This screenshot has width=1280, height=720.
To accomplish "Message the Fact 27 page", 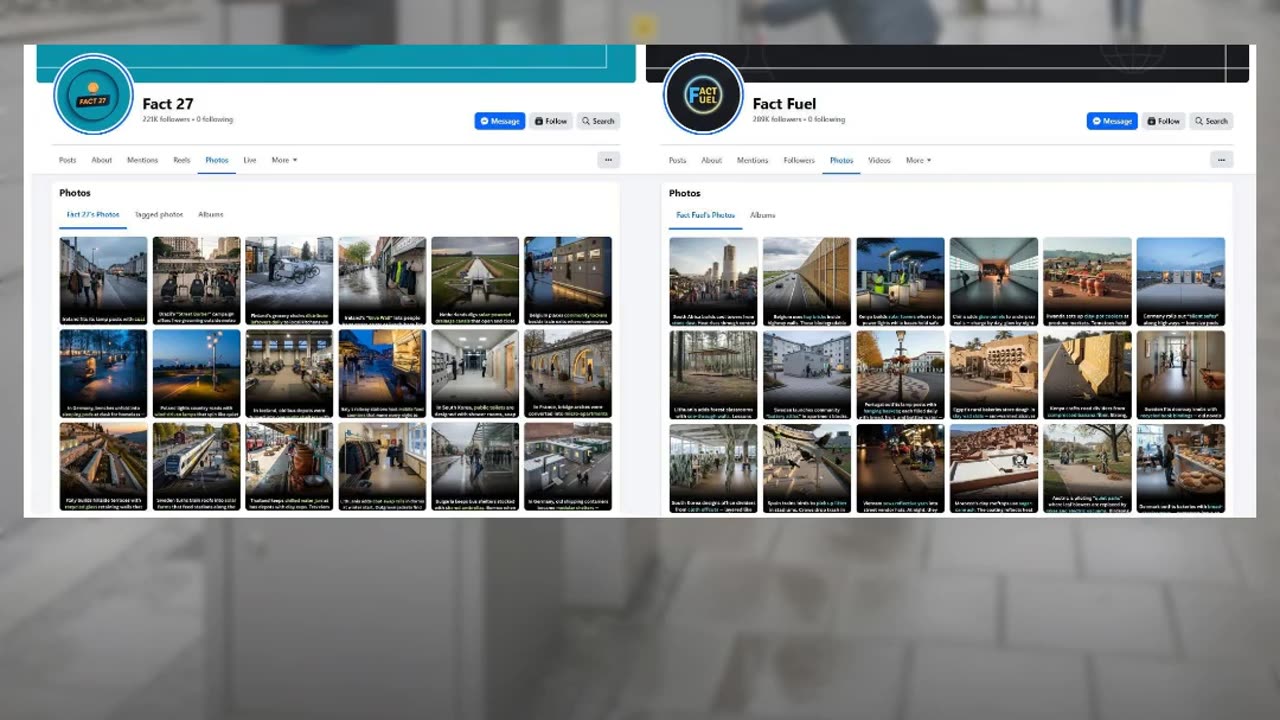I will point(500,121).
